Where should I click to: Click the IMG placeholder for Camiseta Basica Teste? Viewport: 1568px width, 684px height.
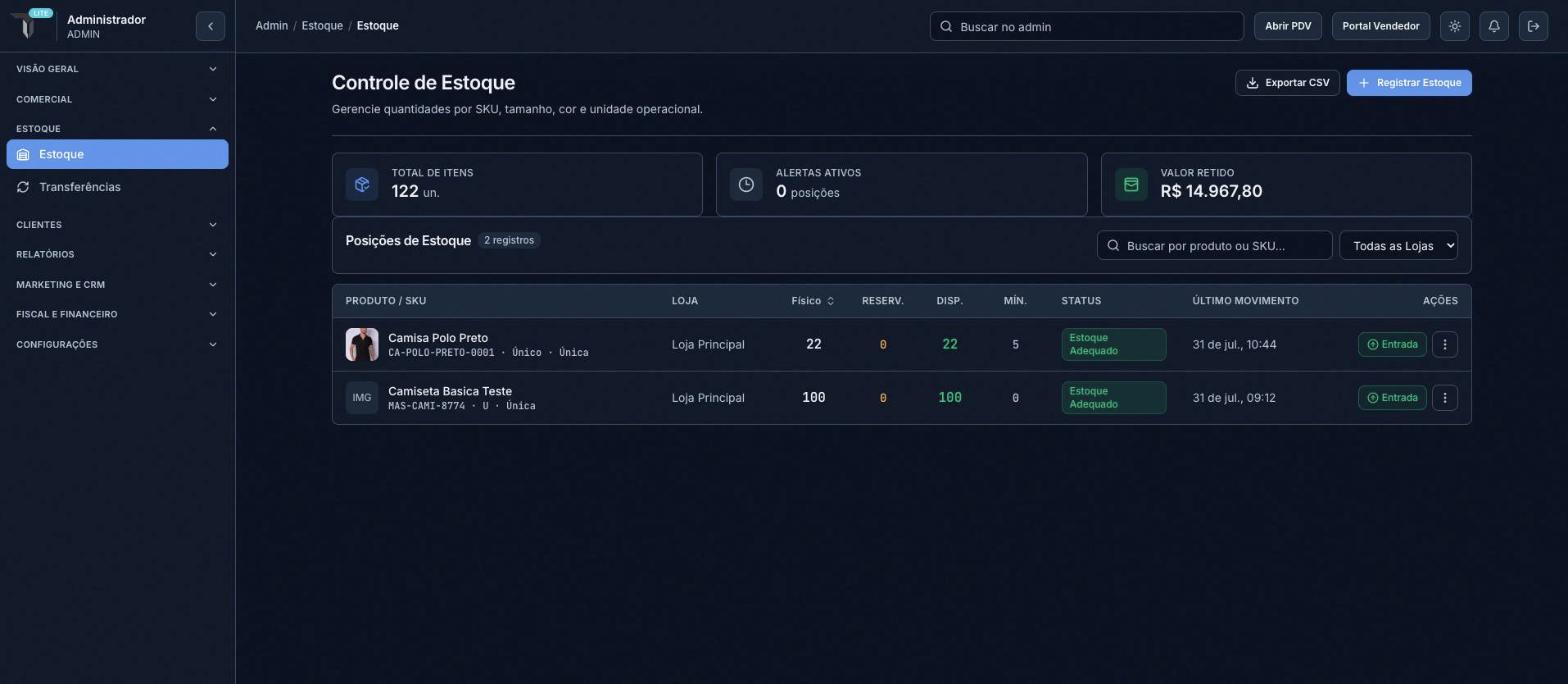pyautogui.click(x=362, y=398)
